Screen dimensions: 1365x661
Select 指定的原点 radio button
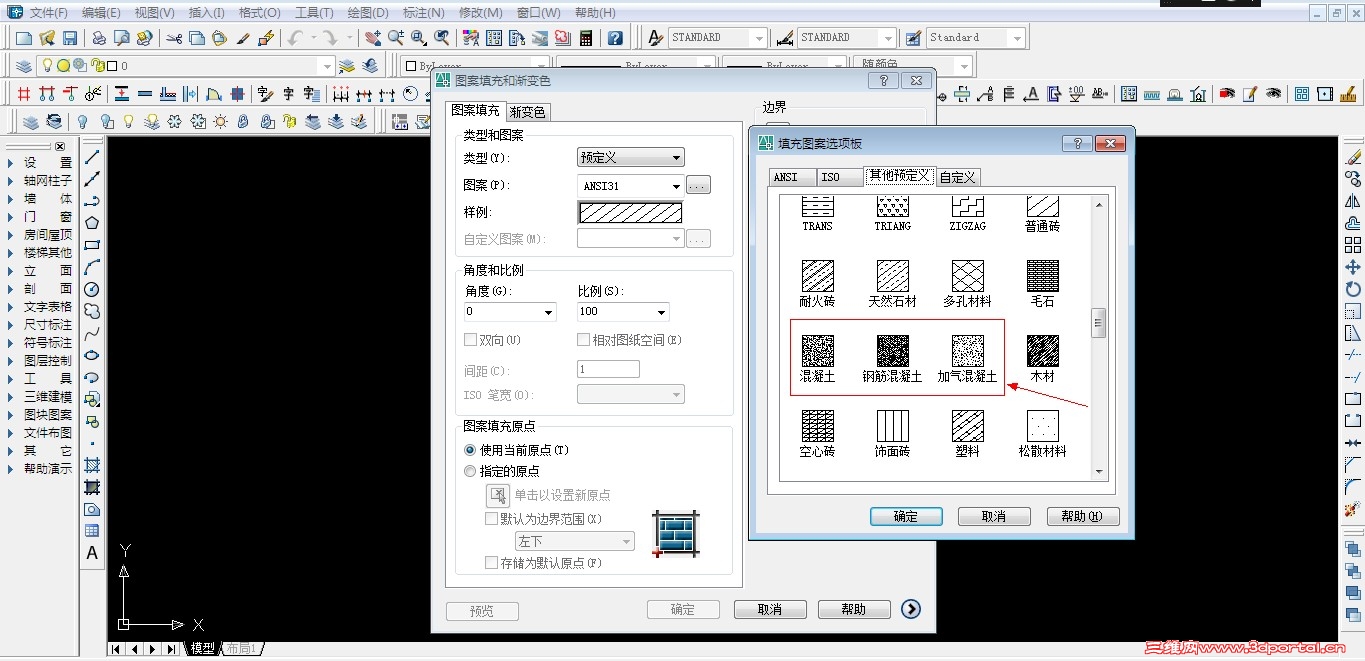coord(470,471)
